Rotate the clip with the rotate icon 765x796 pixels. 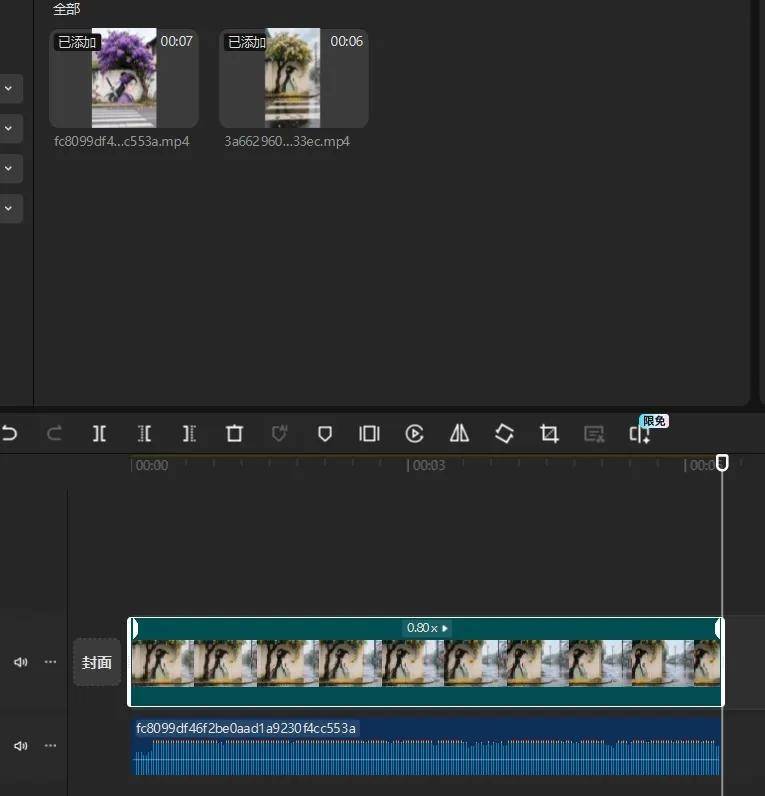pyautogui.click(x=504, y=433)
